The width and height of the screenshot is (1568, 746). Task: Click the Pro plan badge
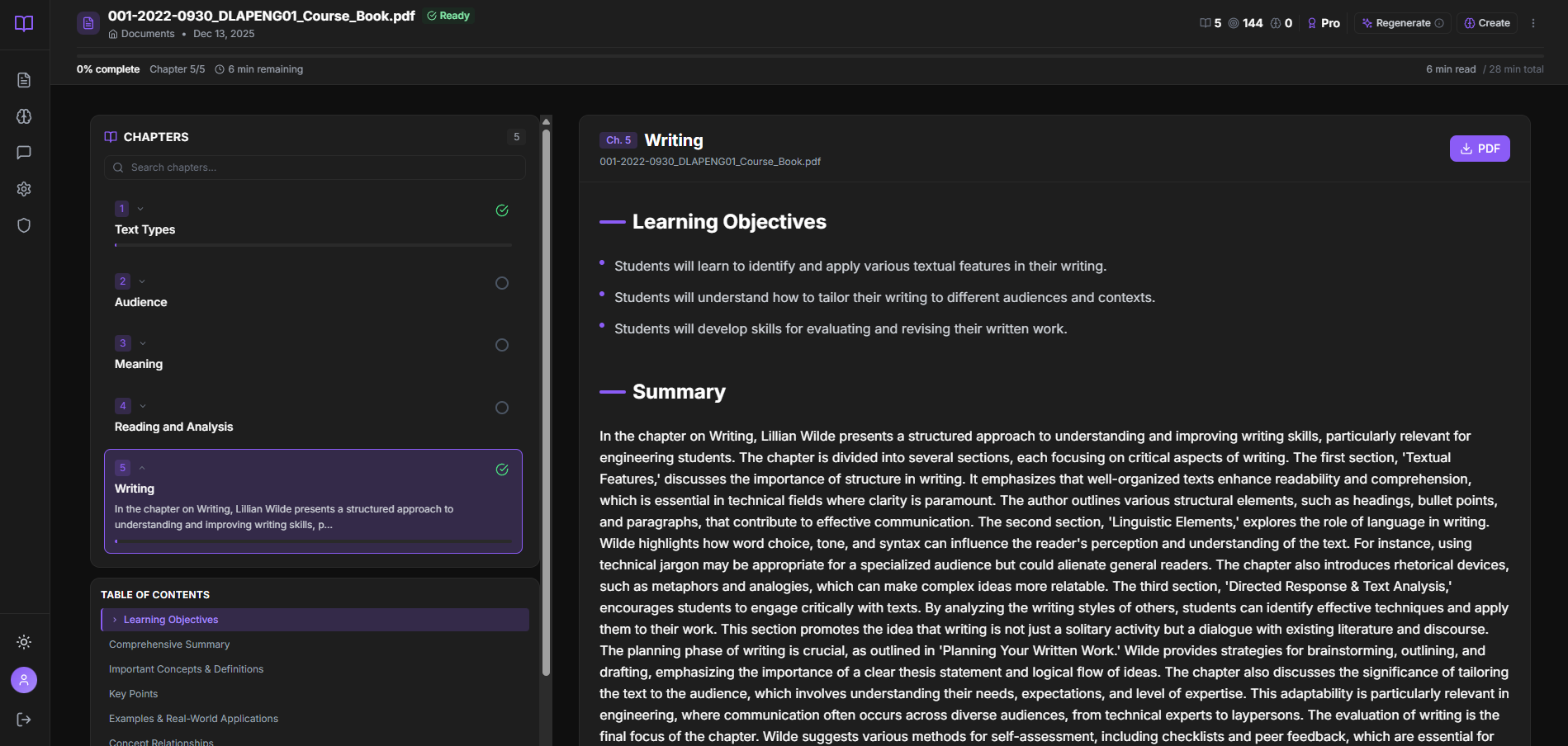click(1324, 23)
